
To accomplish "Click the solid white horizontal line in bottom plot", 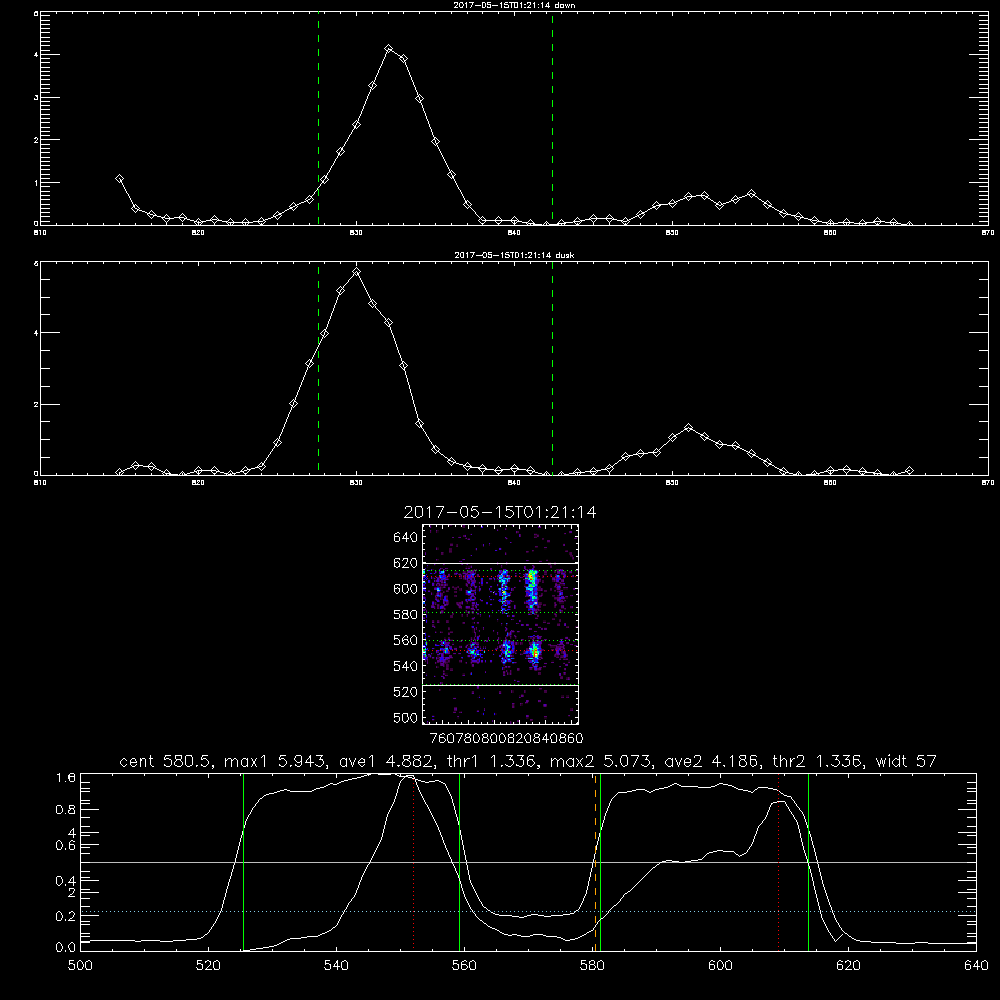I will coord(528,862).
